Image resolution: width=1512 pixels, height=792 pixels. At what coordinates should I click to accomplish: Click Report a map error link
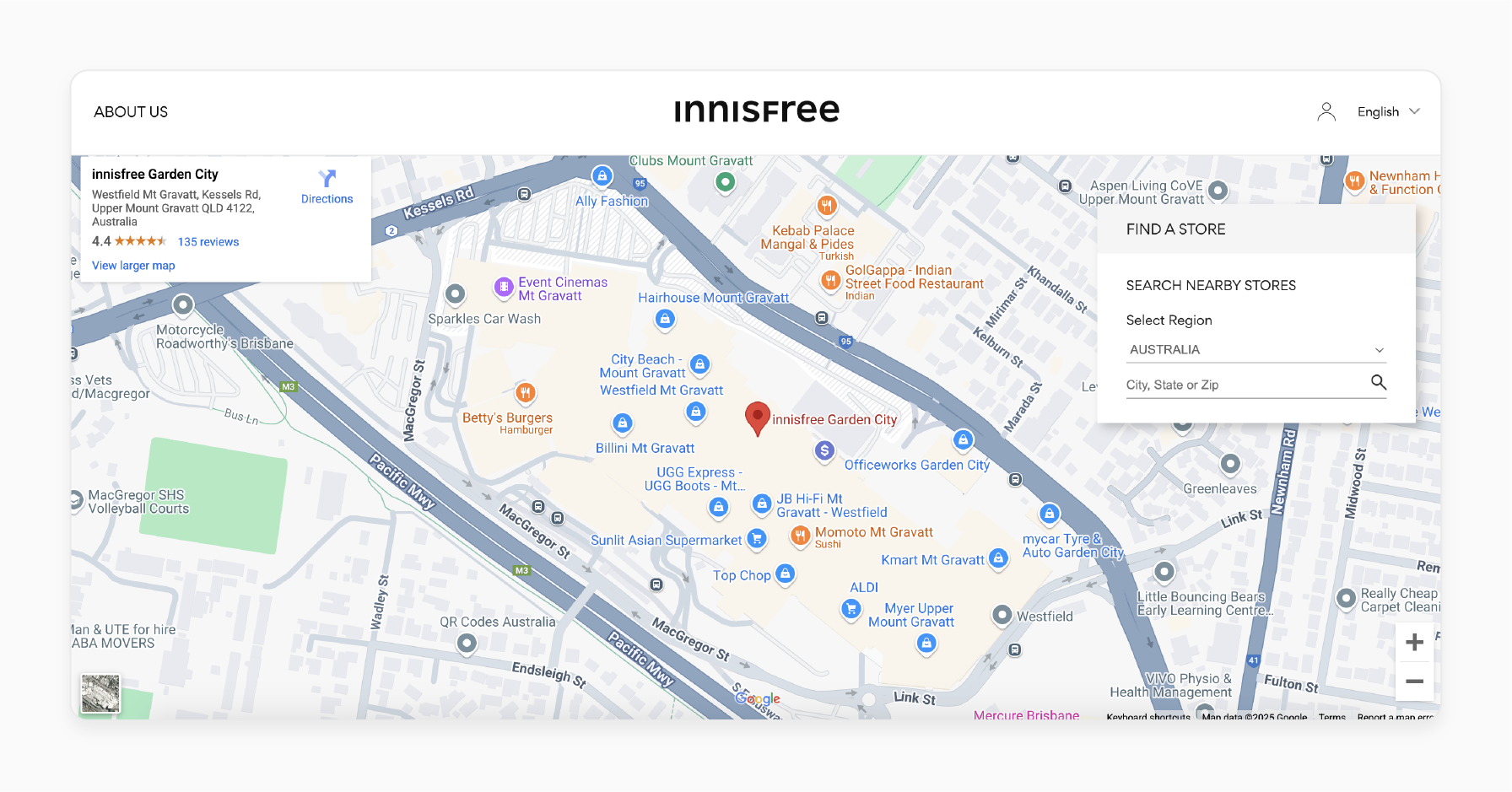coord(1396,716)
